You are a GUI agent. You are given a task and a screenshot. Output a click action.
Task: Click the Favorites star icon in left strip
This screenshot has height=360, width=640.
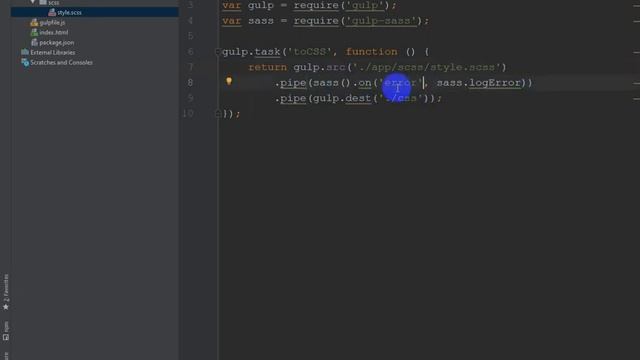point(6,307)
